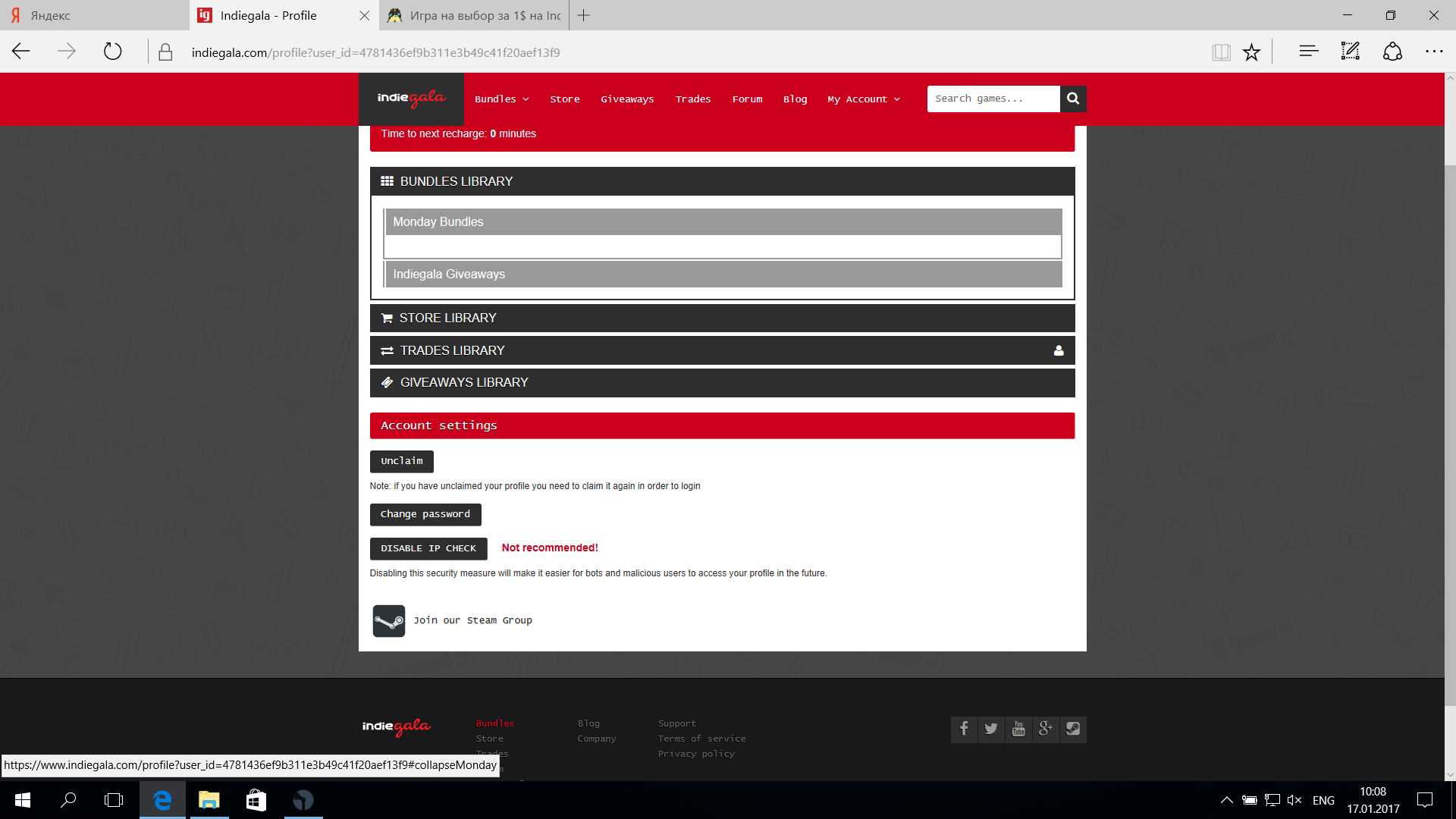Click Change password button
The height and width of the screenshot is (819, 1456).
[x=425, y=514]
